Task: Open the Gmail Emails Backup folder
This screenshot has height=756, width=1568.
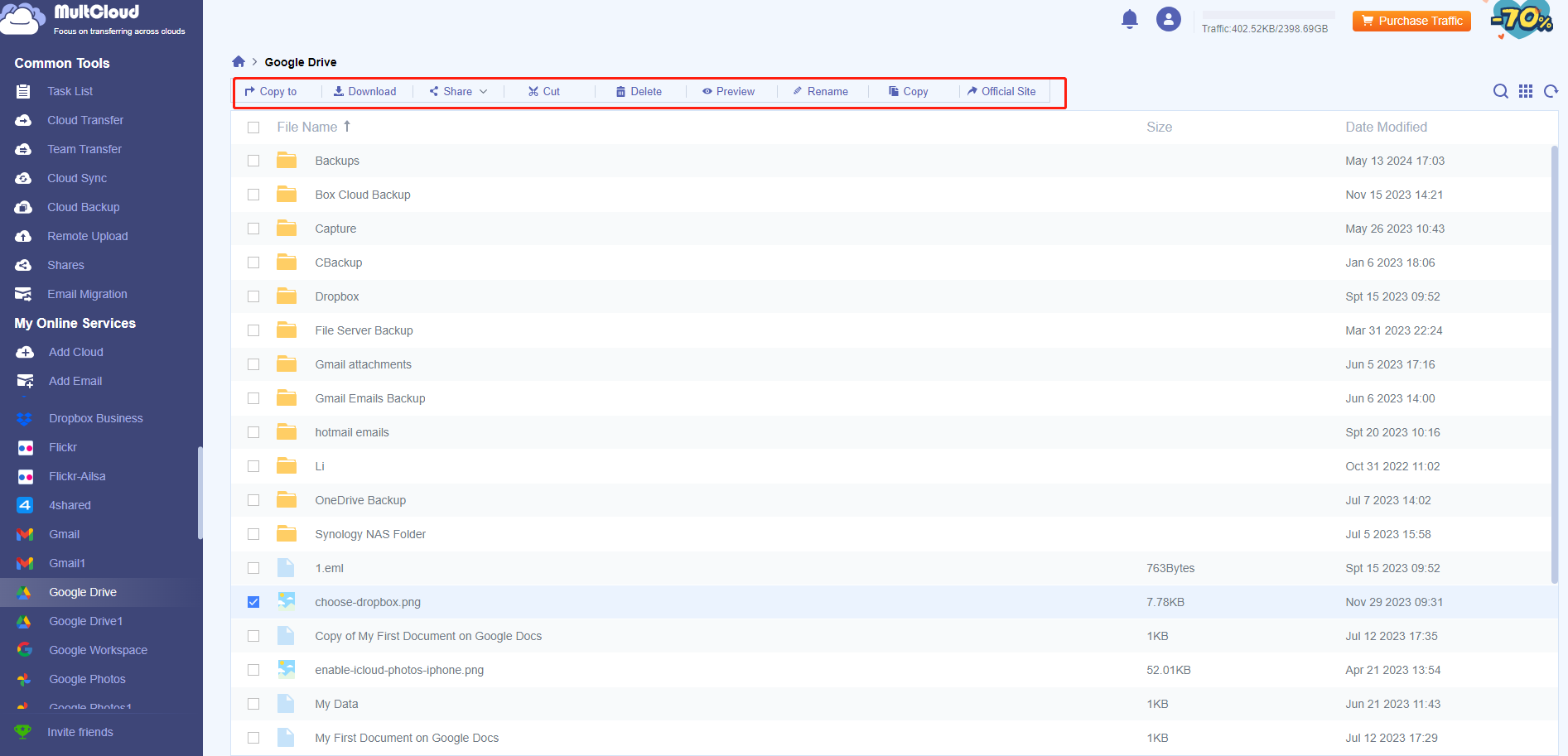Action: [x=370, y=398]
